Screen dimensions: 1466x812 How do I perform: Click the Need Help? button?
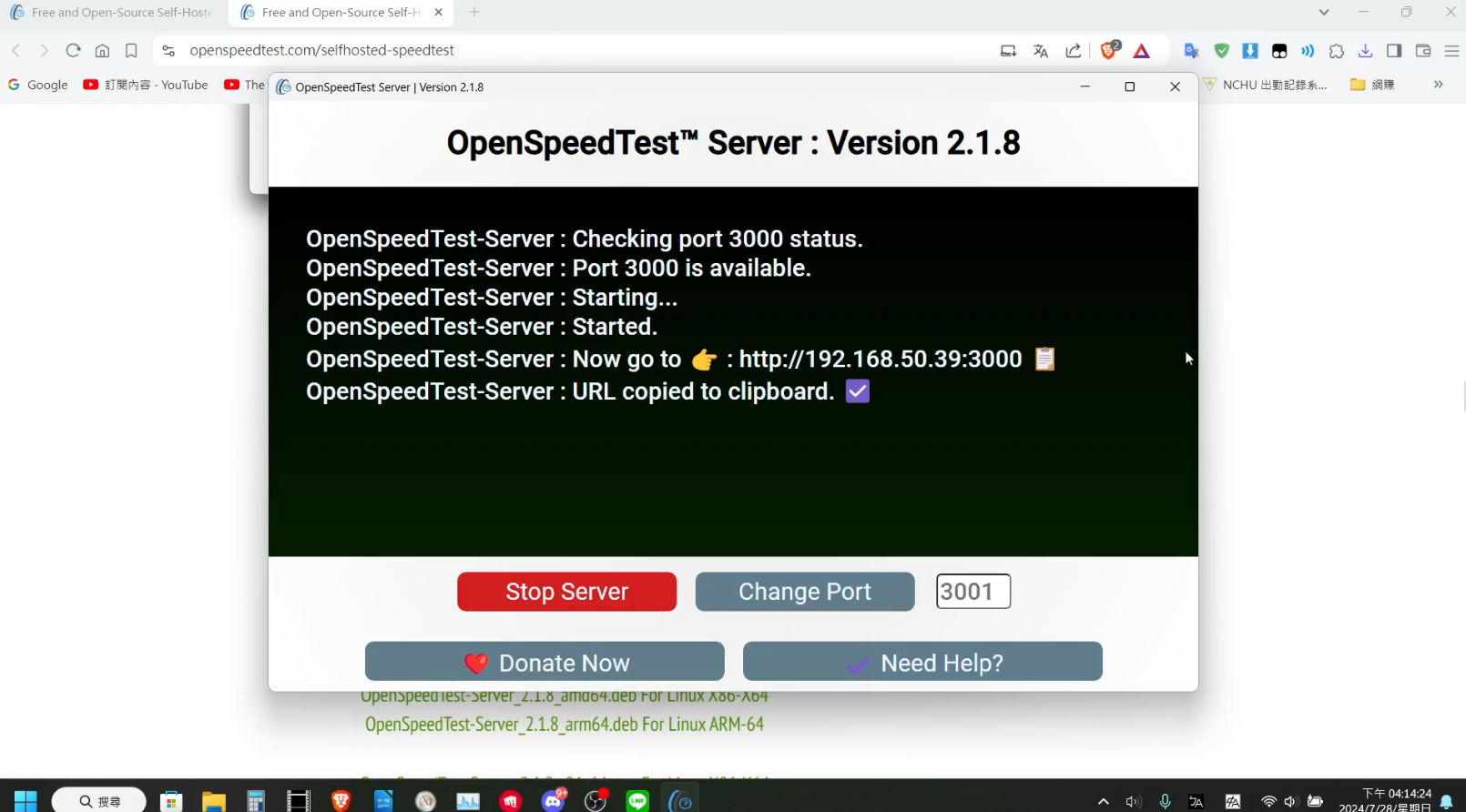(922, 662)
